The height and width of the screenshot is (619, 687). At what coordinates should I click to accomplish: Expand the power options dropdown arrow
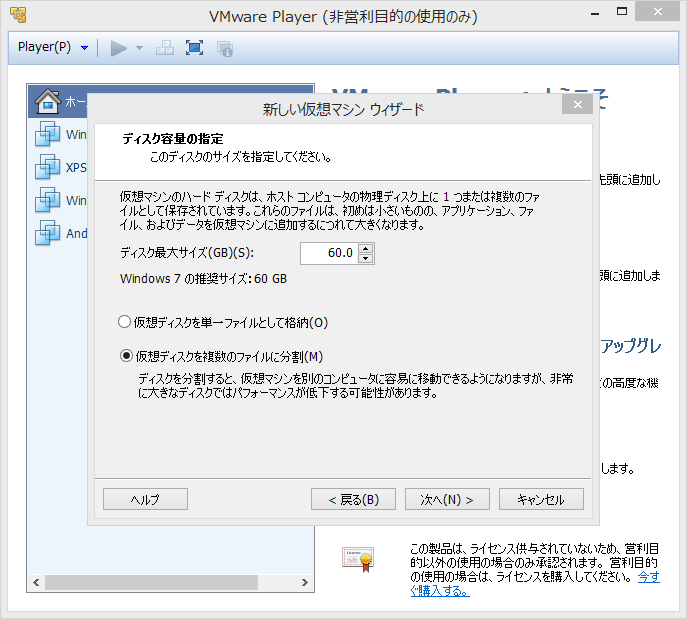click(139, 48)
